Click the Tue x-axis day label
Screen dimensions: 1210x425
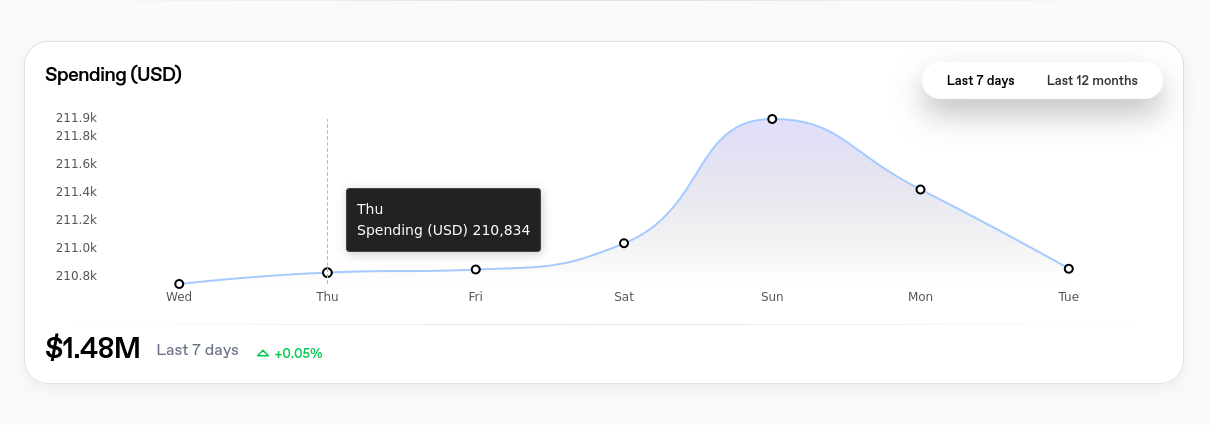(1068, 297)
